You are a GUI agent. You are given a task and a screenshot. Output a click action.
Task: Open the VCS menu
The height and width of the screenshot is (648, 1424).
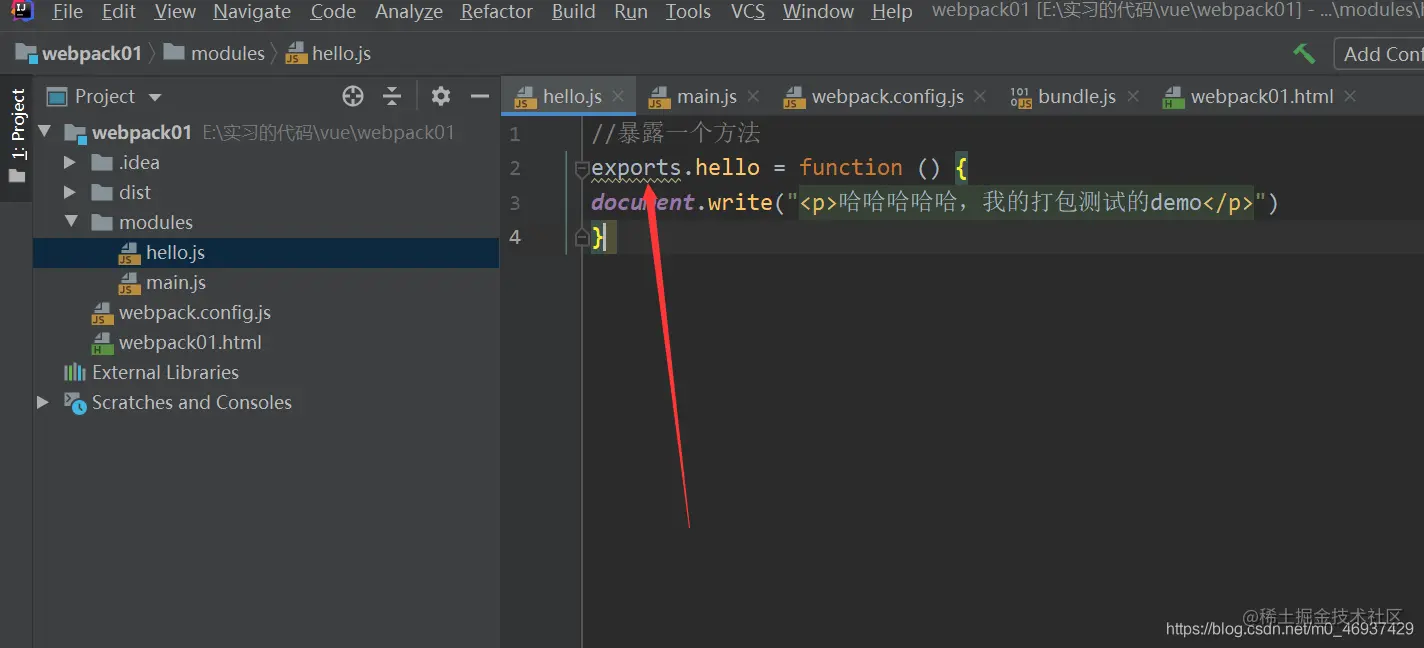(x=748, y=12)
